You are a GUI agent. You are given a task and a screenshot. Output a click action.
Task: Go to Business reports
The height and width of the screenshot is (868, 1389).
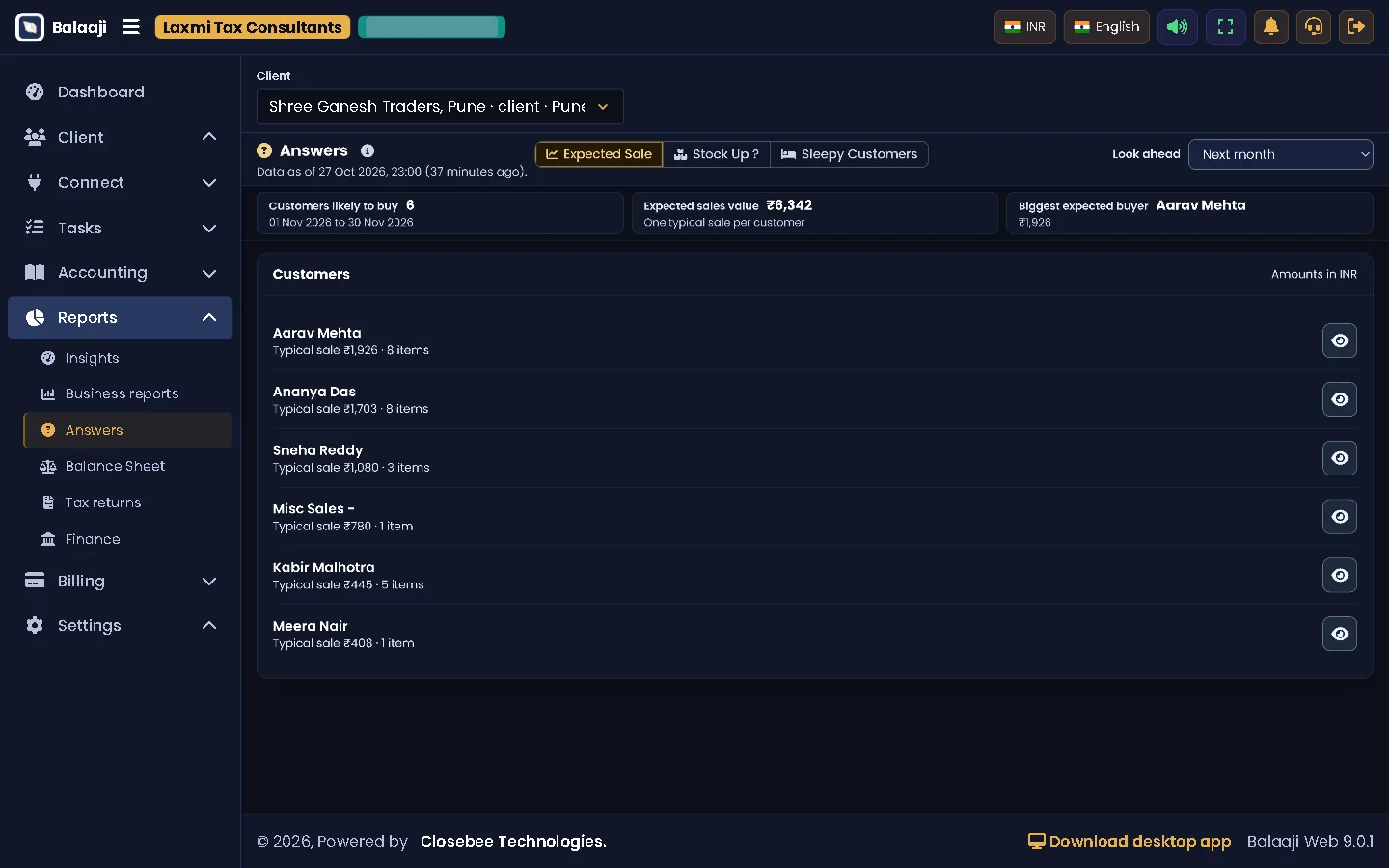tap(127, 393)
